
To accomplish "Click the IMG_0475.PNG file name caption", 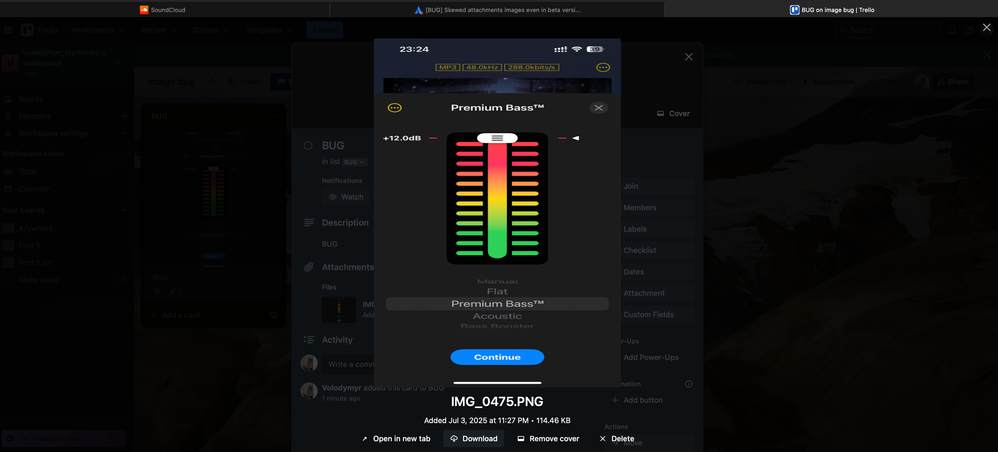I will point(497,402).
